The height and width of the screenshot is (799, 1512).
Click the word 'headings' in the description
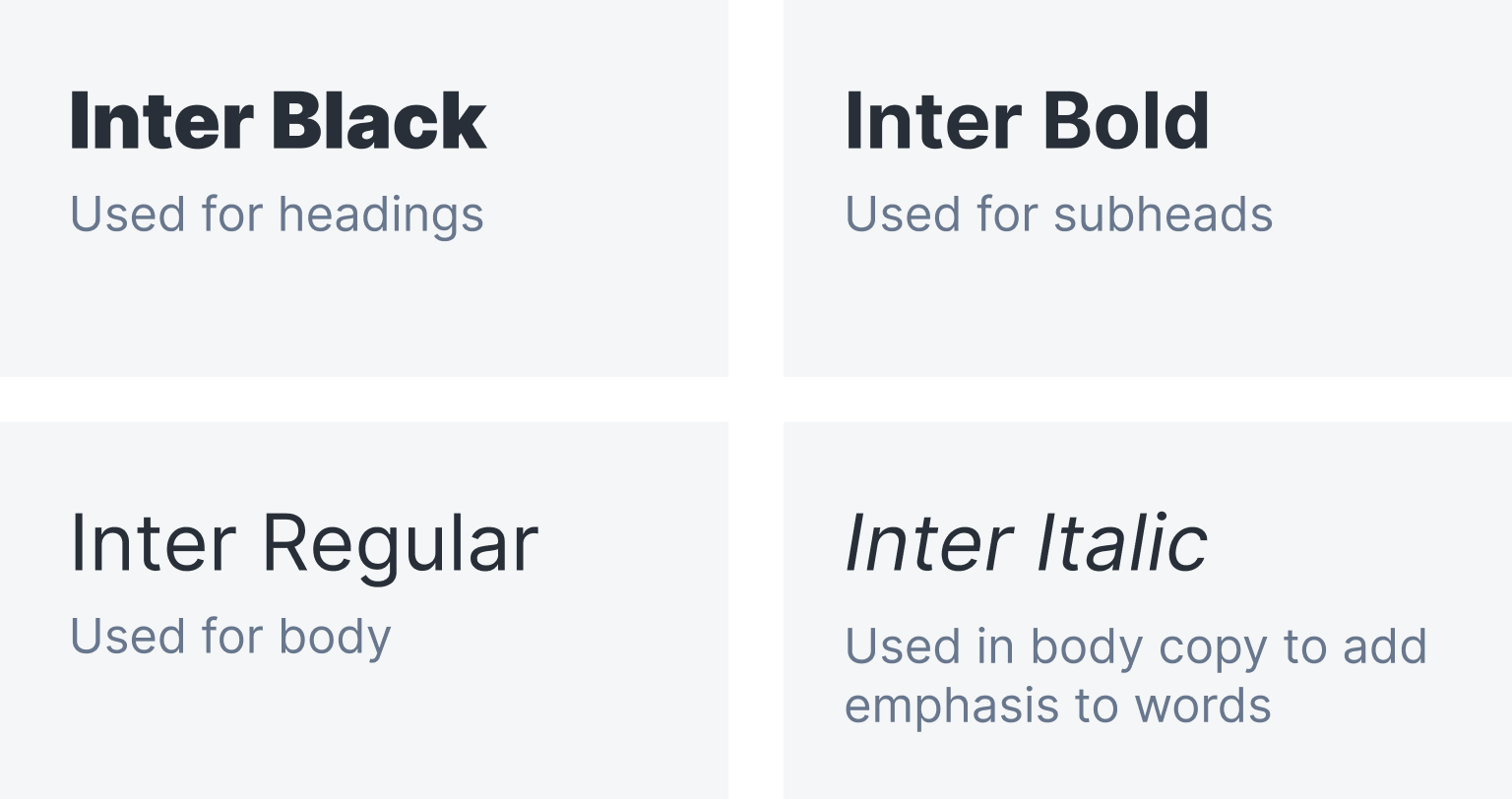[381, 215]
